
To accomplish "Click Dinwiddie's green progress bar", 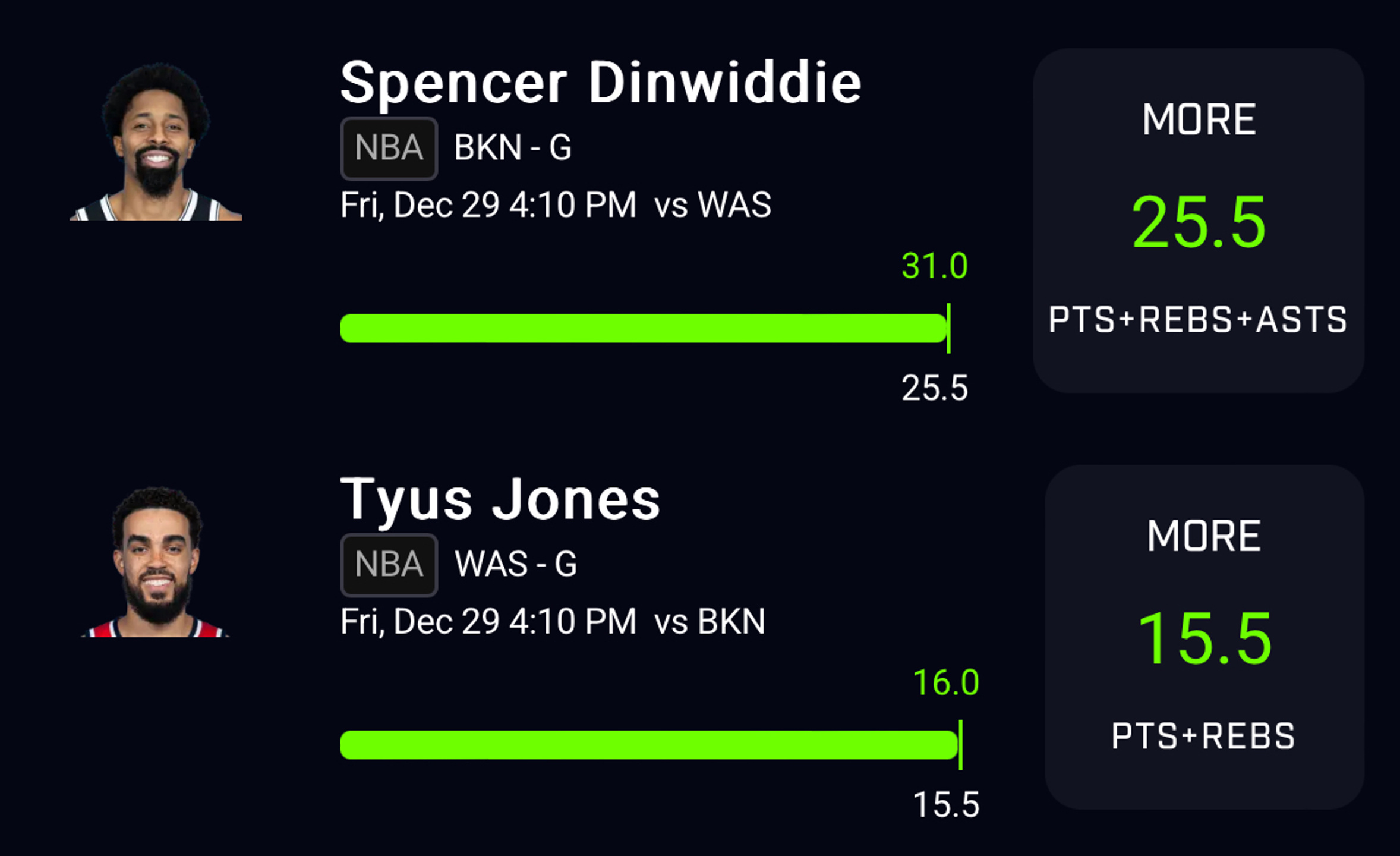I will click(x=644, y=328).
